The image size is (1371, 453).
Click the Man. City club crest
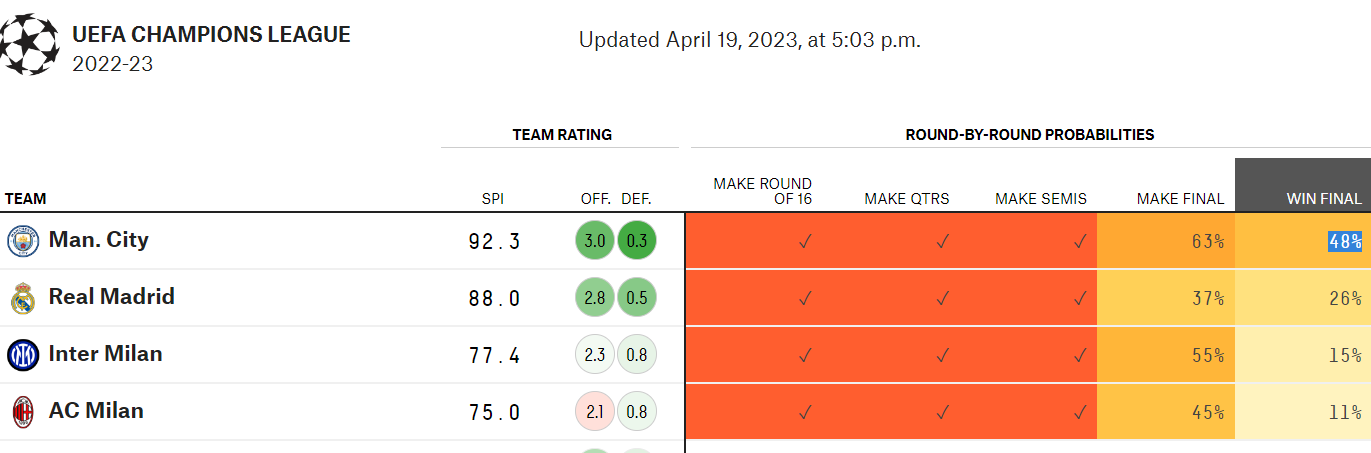22,241
